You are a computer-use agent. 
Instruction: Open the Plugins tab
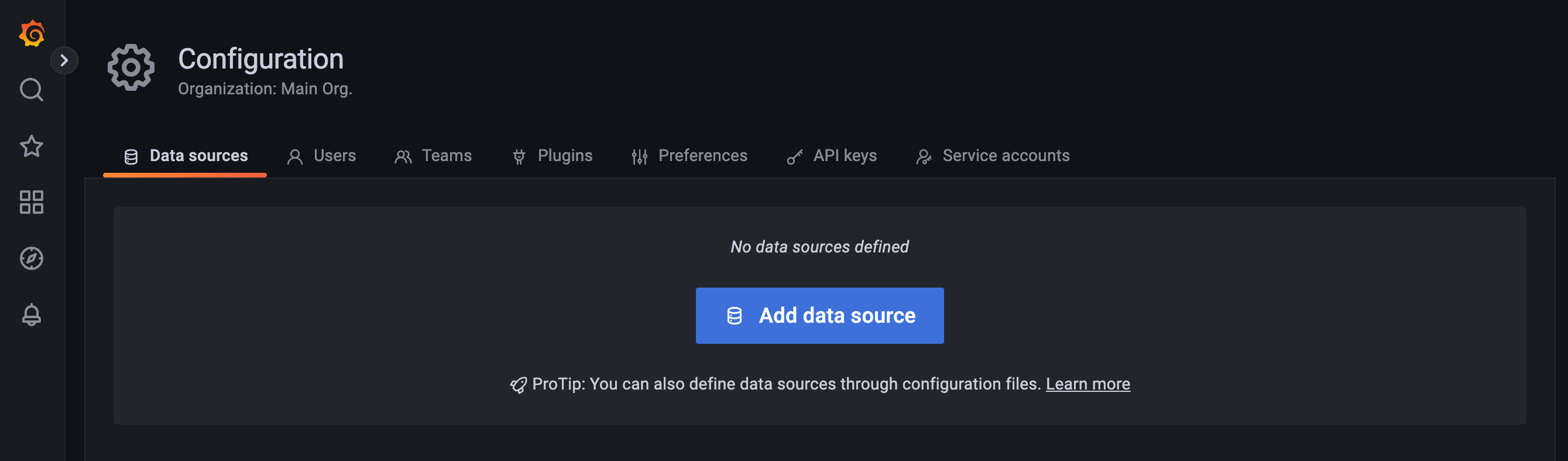(x=552, y=156)
